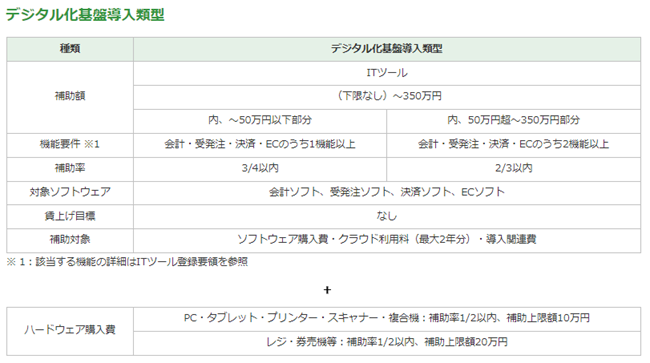Select the 賃上げ目標 row label
Image resolution: width=650 pixels, height=363 pixels.
tap(70, 216)
